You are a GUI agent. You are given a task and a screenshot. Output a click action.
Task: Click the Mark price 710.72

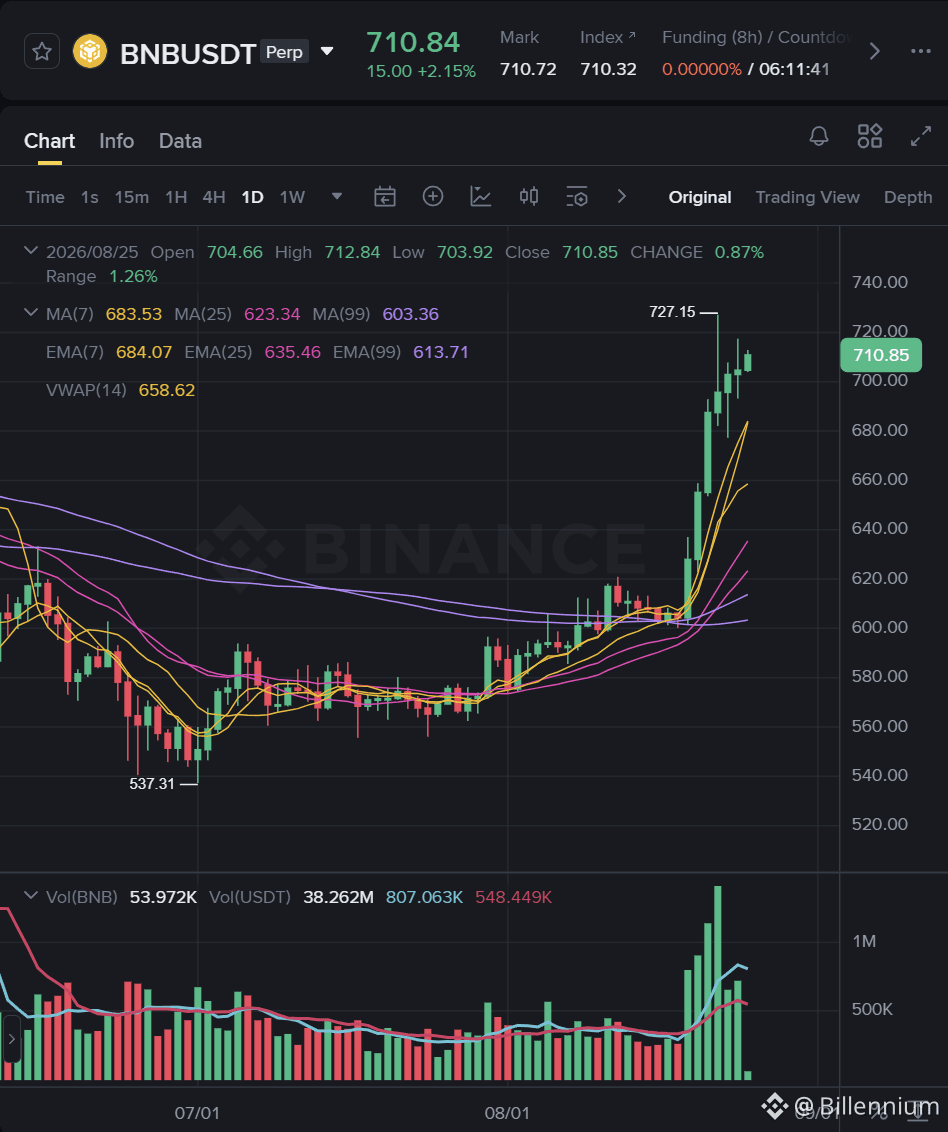[x=528, y=69]
